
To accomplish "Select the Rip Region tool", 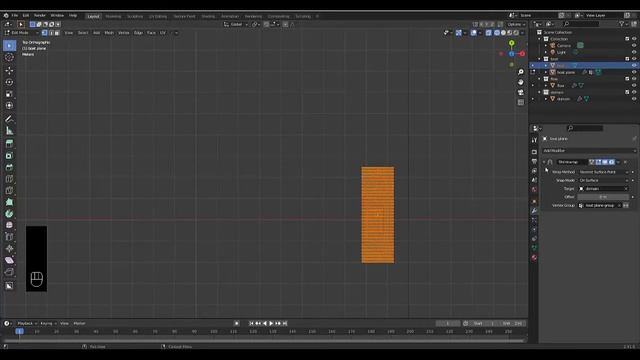I will [x=9, y=272].
